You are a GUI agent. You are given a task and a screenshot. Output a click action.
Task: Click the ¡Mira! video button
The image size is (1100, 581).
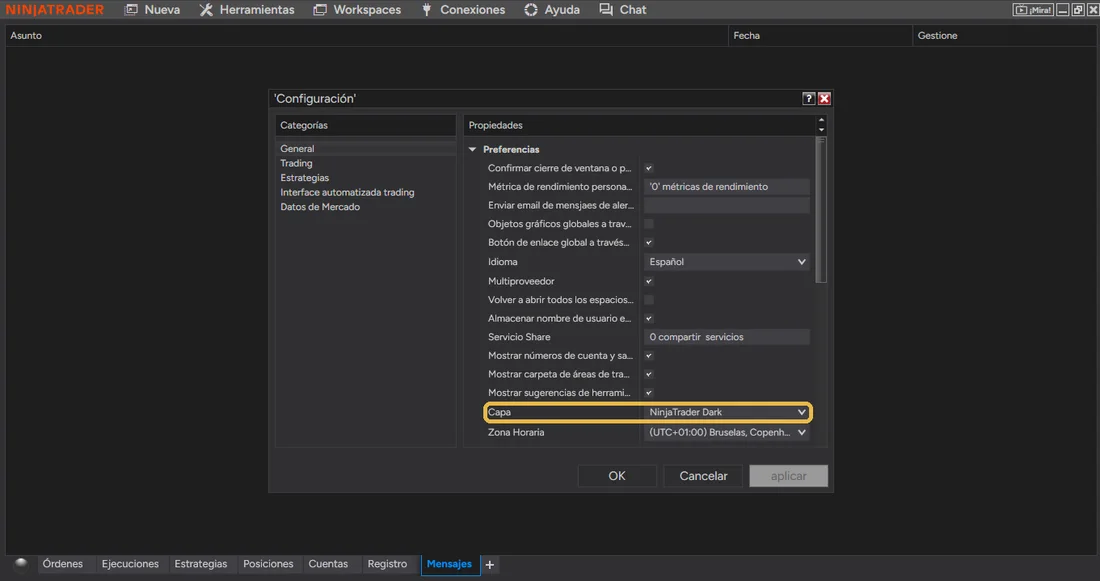(x=1033, y=10)
